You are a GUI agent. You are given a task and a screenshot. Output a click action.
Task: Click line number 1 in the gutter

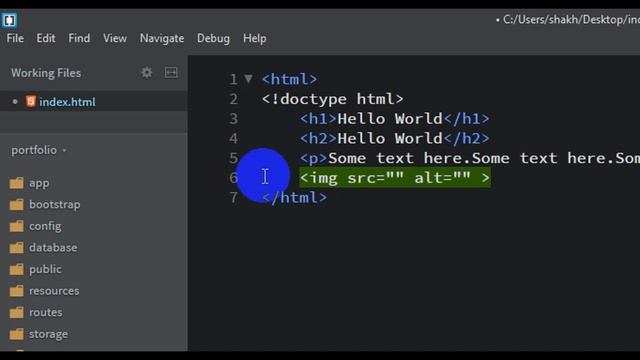pos(233,79)
